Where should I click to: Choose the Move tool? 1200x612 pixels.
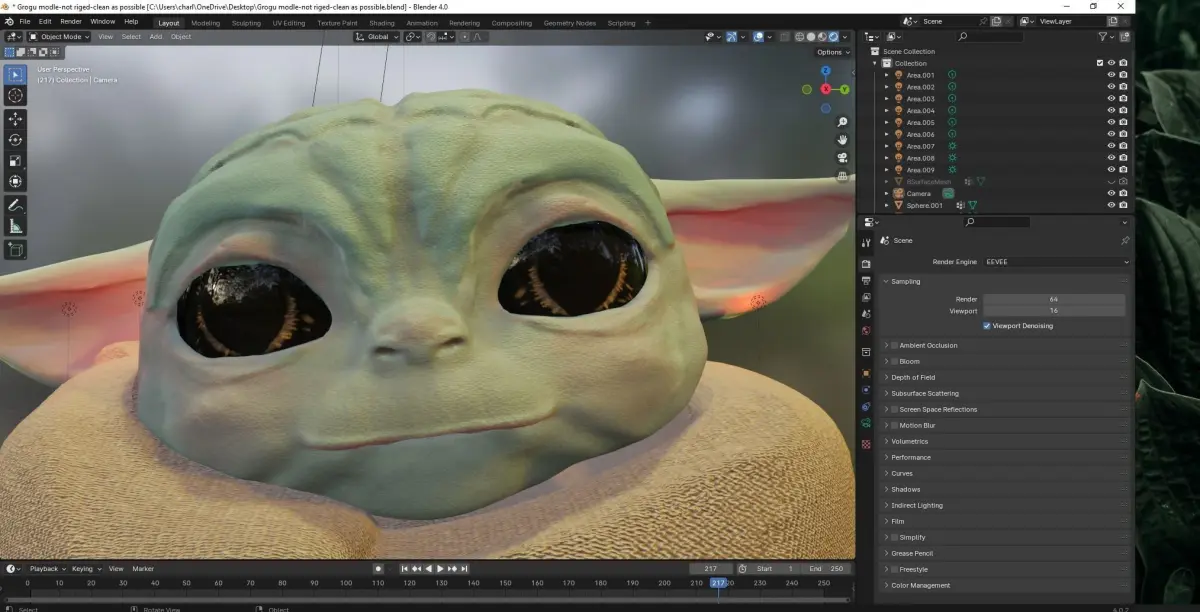pos(15,119)
